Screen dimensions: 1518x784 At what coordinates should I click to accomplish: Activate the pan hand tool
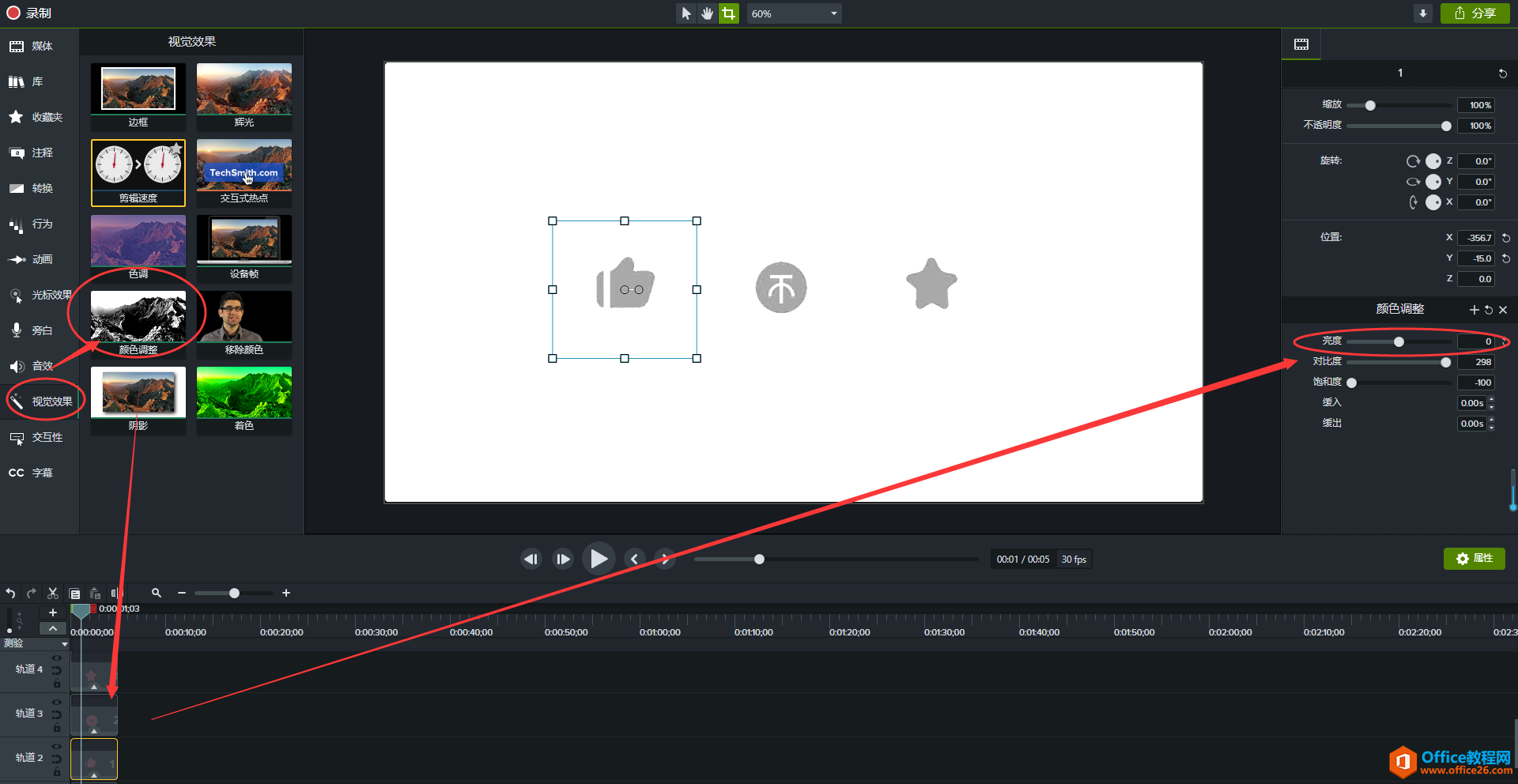(x=707, y=13)
